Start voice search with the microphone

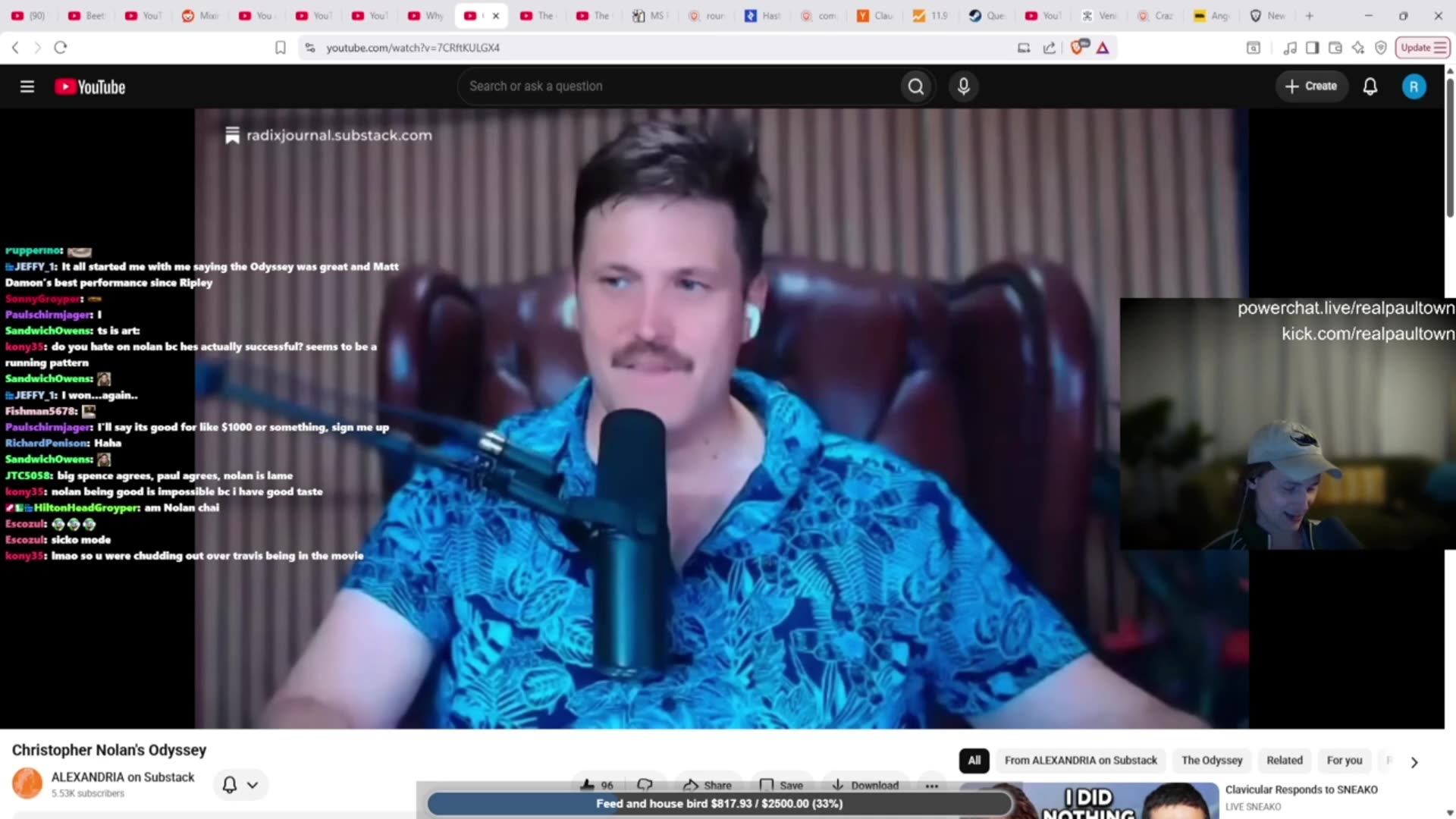point(963,86)
